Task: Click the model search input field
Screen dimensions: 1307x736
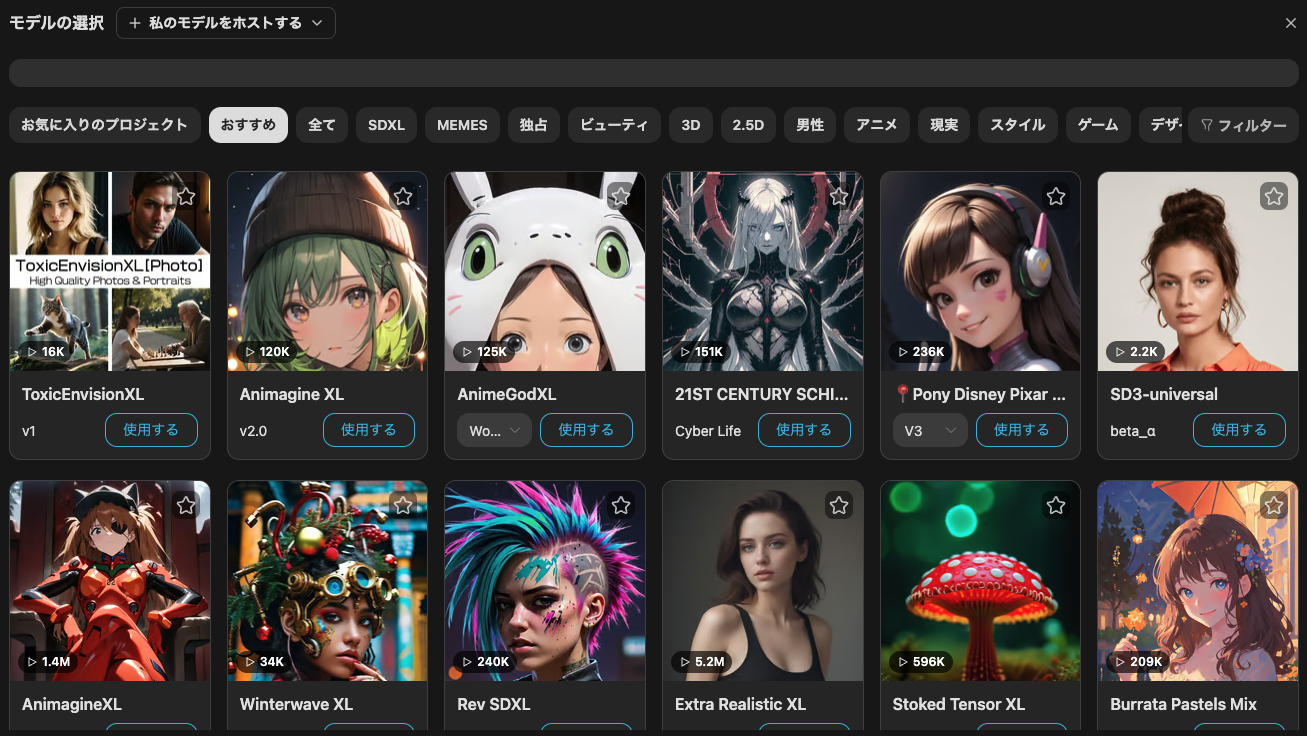Action: click(x=653, y=73)
